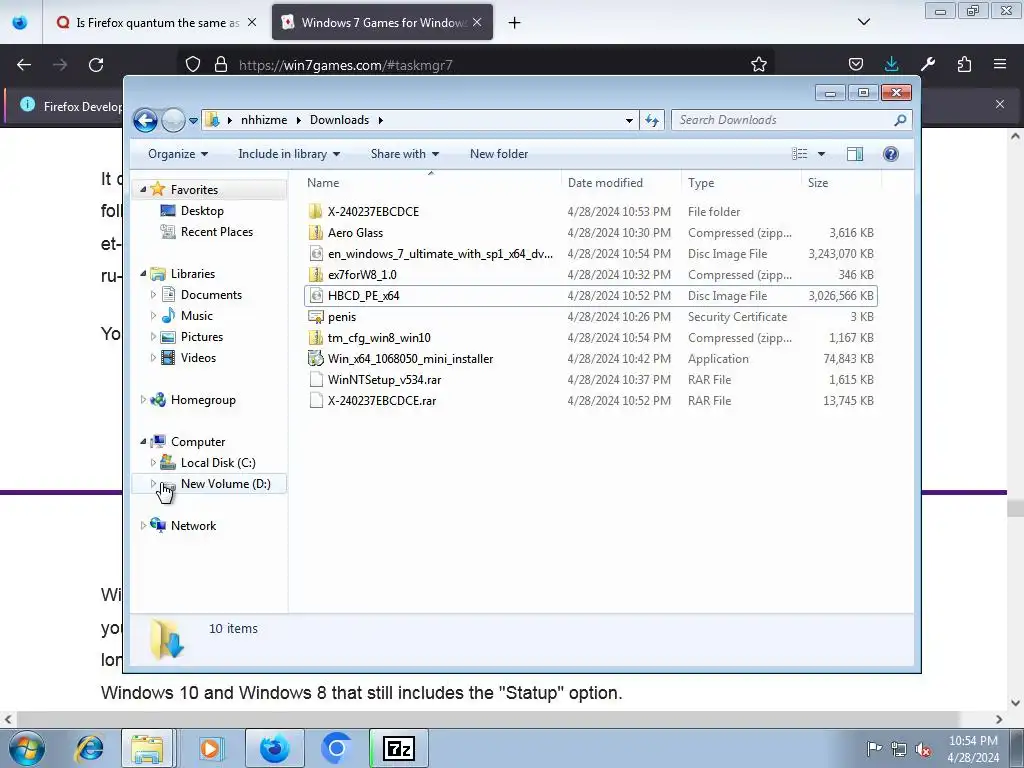Open recent locations dropdown beside Explorer nav arrows
The image size is (1024, 768).
pyautogui.click(x=193, y=121)
